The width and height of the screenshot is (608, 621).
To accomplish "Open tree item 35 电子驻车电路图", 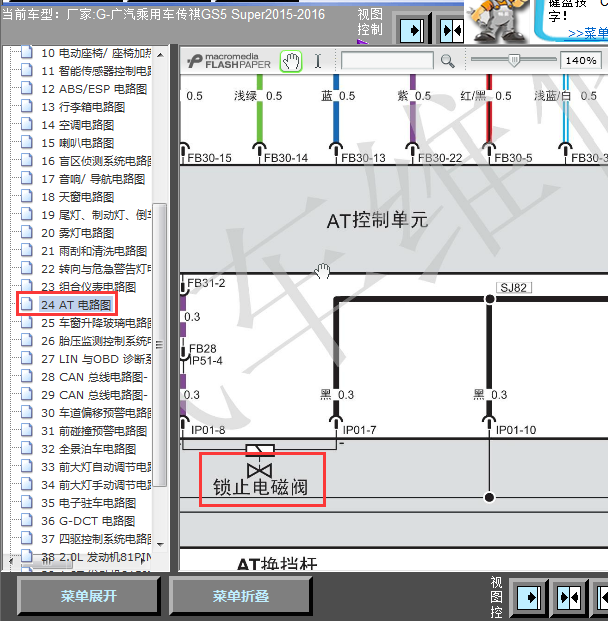I will [x=88, y=503].
